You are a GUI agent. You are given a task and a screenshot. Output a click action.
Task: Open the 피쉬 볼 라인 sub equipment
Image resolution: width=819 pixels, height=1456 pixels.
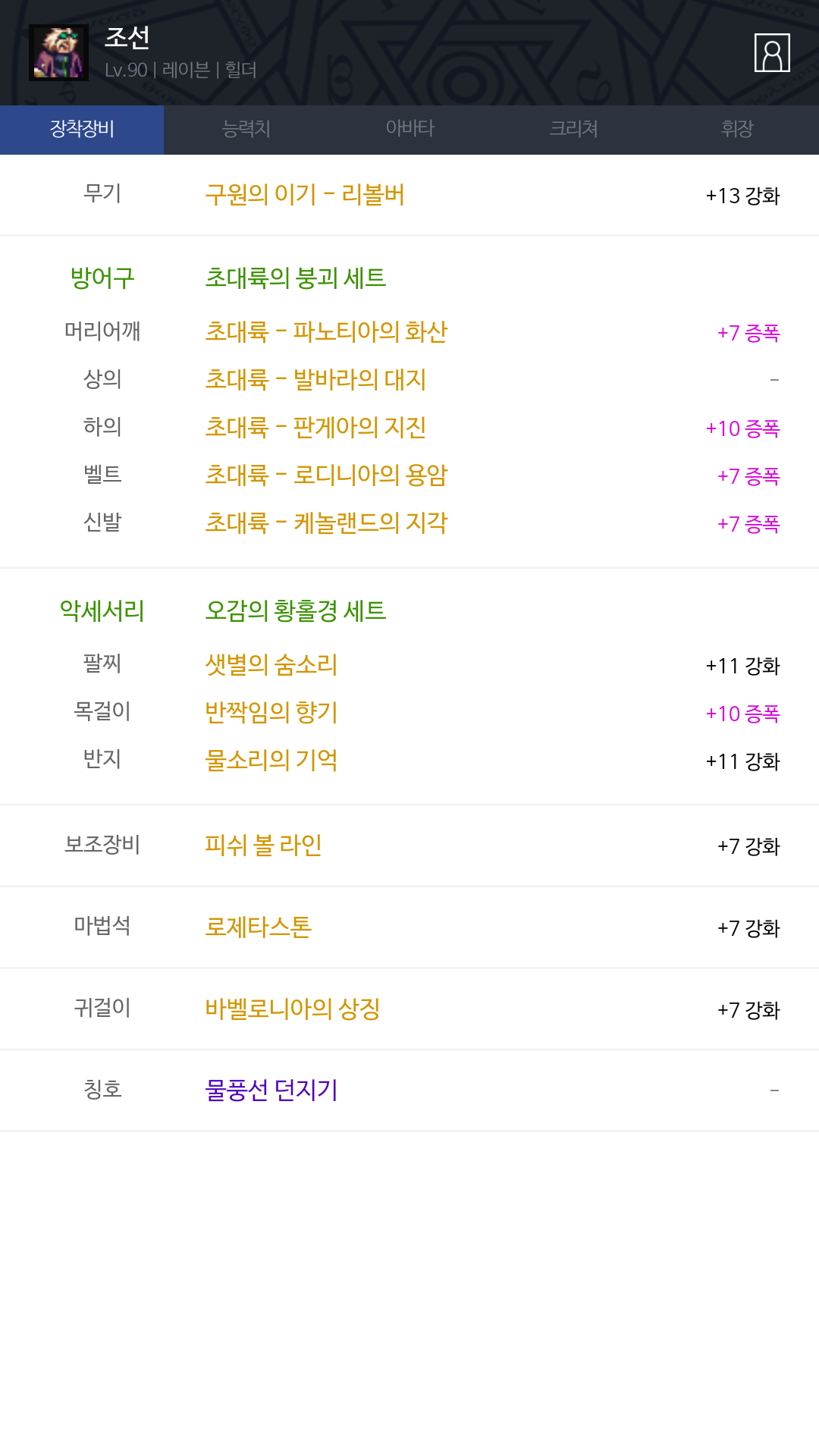264,846
